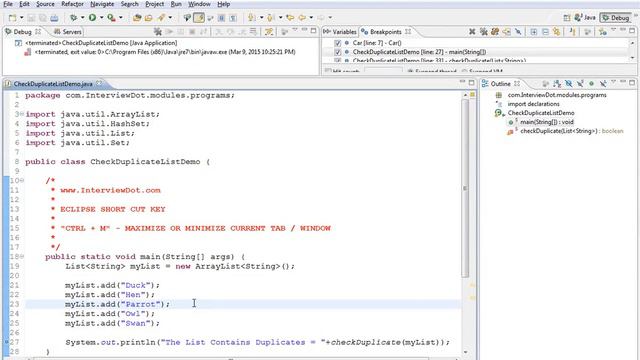The width and height of the screenshot is (640, 360).
Task: Switch to the Java perspective
Action: pyautogui.click(x=585, y=18)
